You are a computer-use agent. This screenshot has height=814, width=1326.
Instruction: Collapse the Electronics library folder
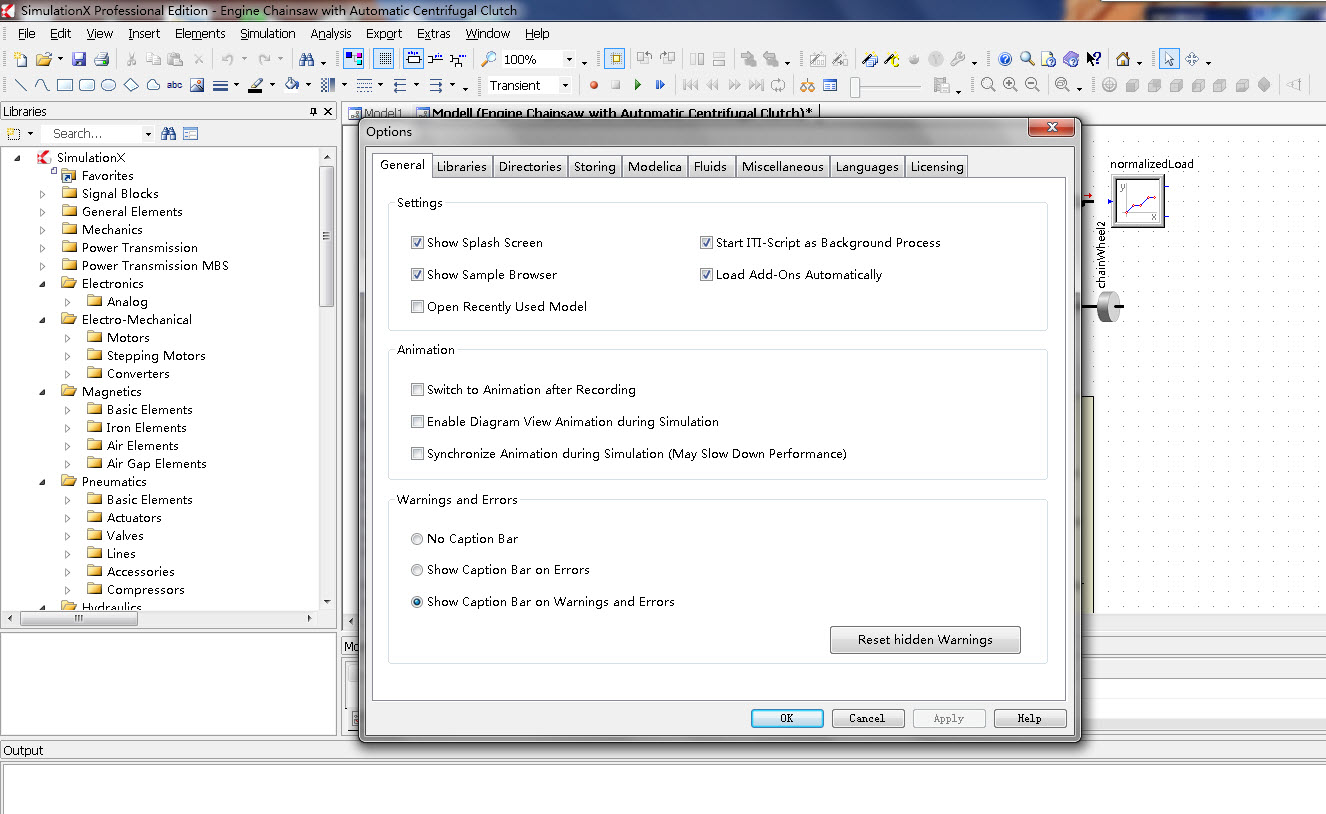(x=43, y=284)
